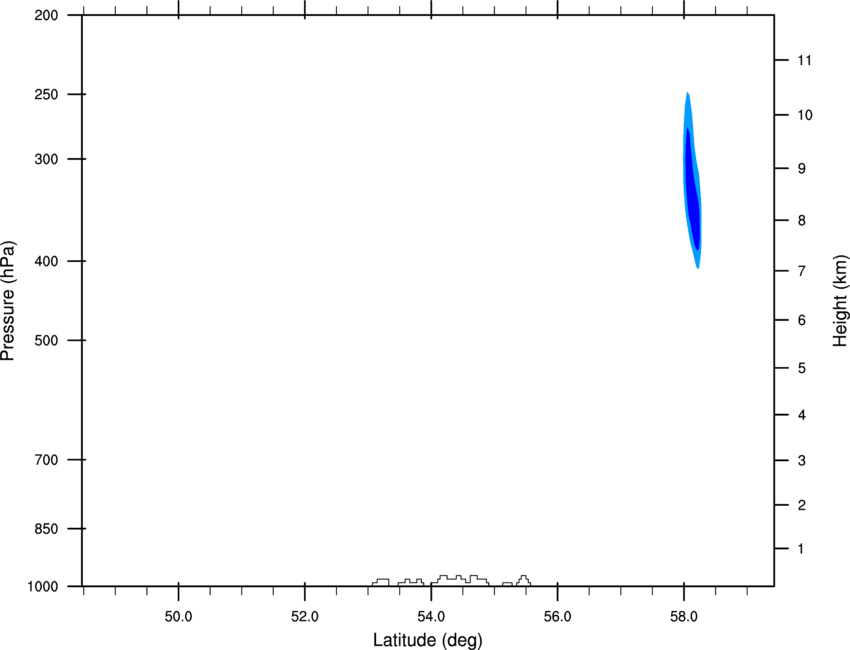Click the 52.0 latitude tick label
Image resolution: width=850 pixels, height=650 pixels.
tap(305, 616)
